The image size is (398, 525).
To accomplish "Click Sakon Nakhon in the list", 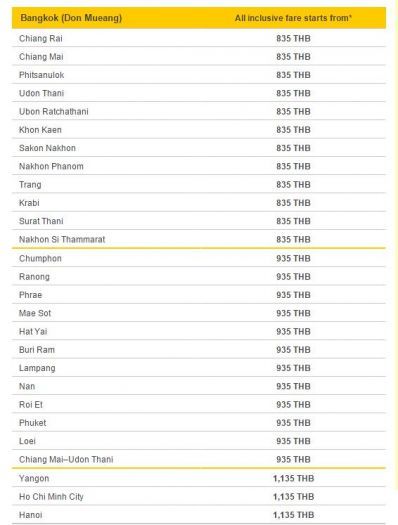I will 48,148.
